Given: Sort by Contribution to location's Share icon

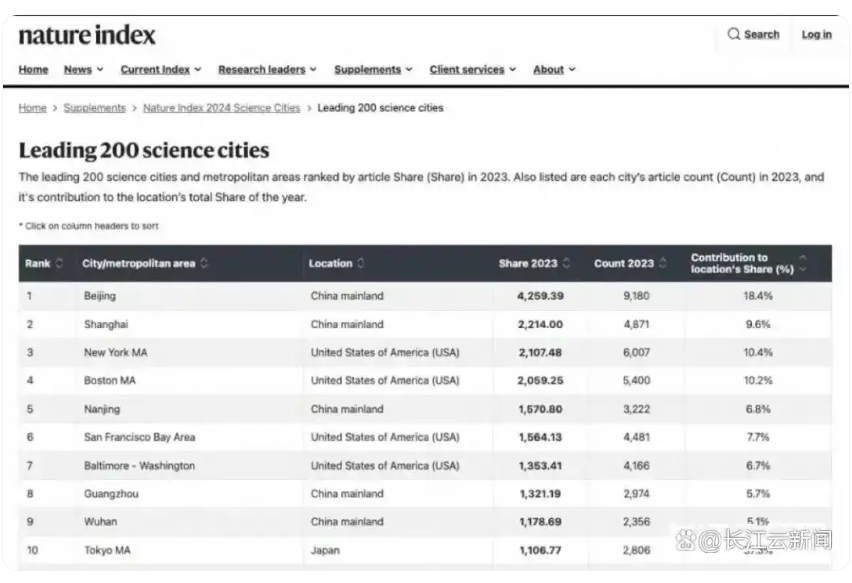Looking at the screenshot, I should 802,264.
